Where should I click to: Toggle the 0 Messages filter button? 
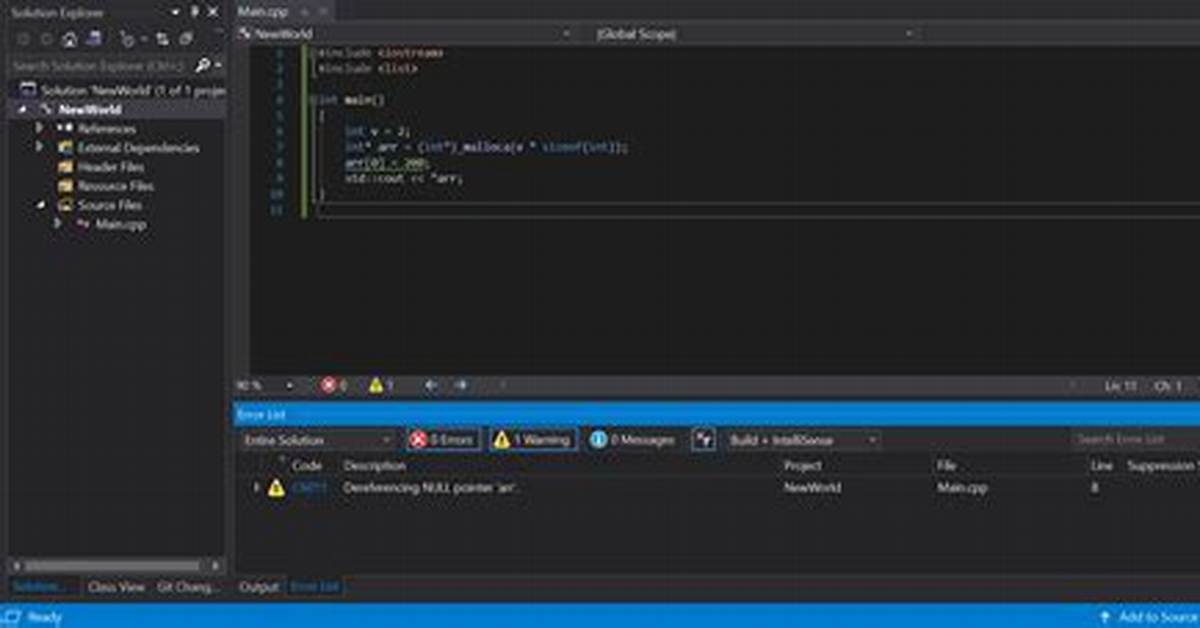coord(632,440)
